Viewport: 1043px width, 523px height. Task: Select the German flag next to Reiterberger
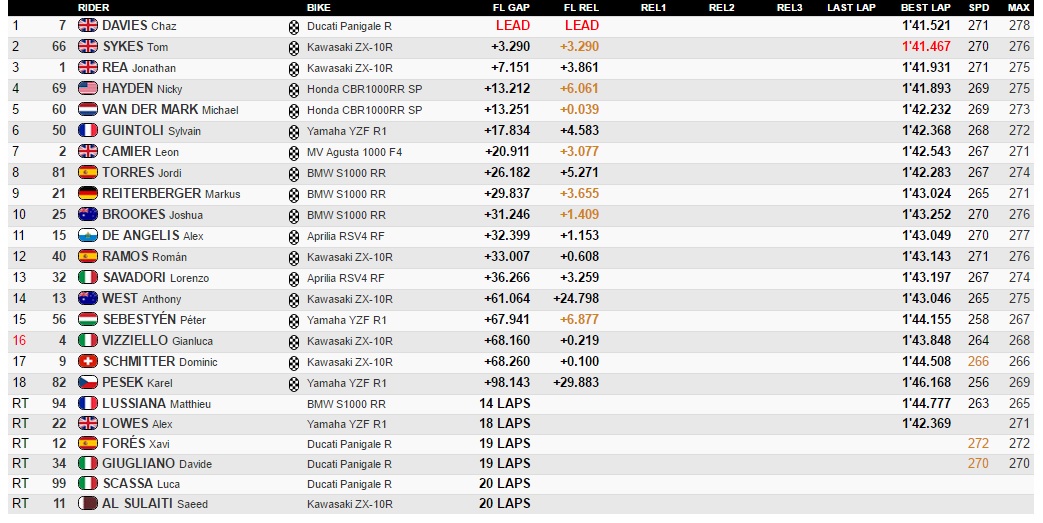coord(88,194)
